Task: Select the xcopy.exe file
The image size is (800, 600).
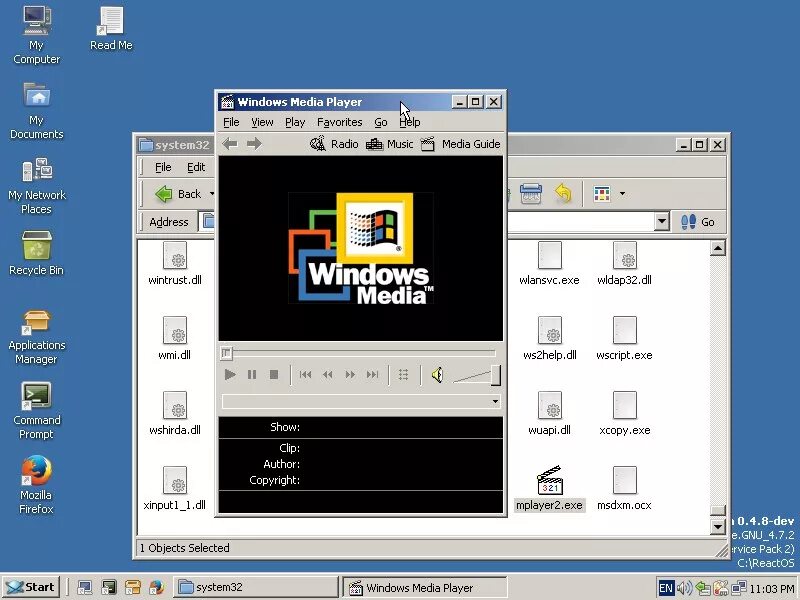Action: click(x=624, y=413)
